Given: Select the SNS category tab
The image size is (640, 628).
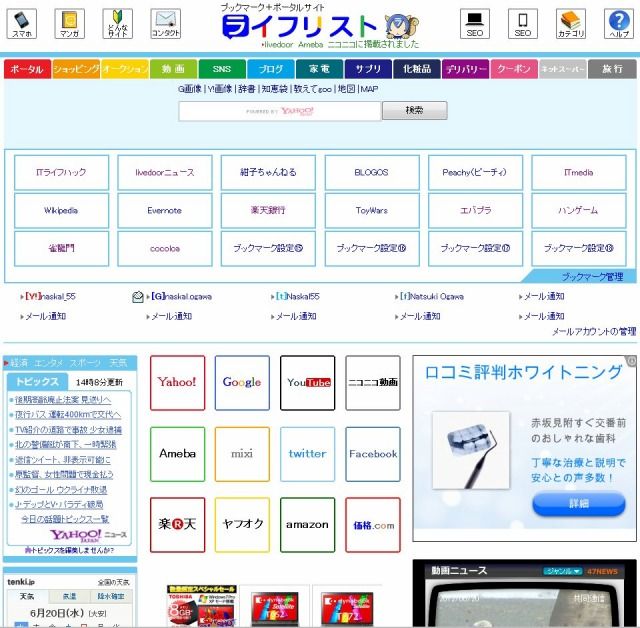Looking at the screenshot, I should (x=222, y=69).
